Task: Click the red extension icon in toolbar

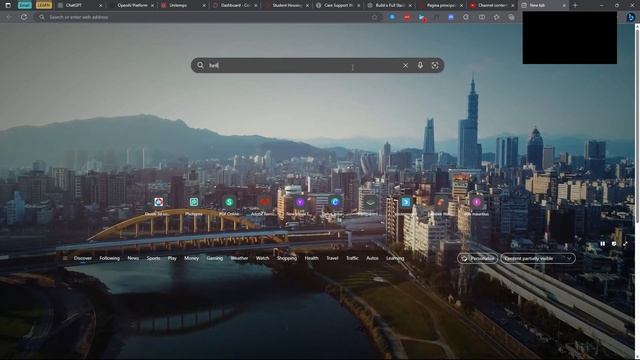Action: point(407,17)
